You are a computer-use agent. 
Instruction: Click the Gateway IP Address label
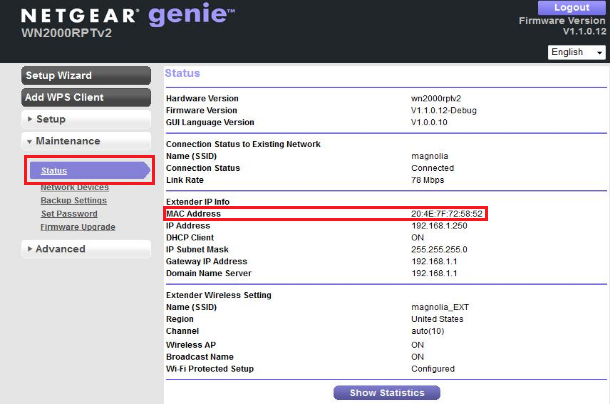[207, 262]
